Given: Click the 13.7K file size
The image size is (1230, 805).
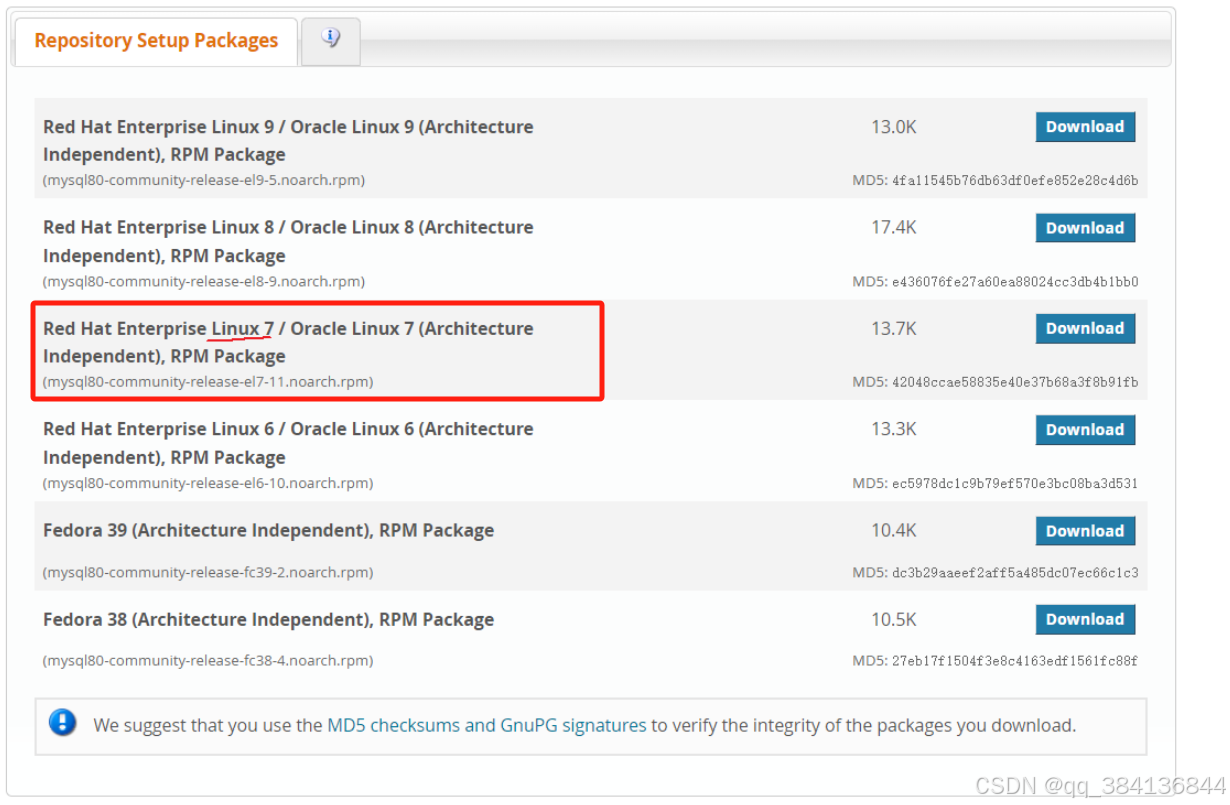Looking at the screenshot, I should pos(894,328).
